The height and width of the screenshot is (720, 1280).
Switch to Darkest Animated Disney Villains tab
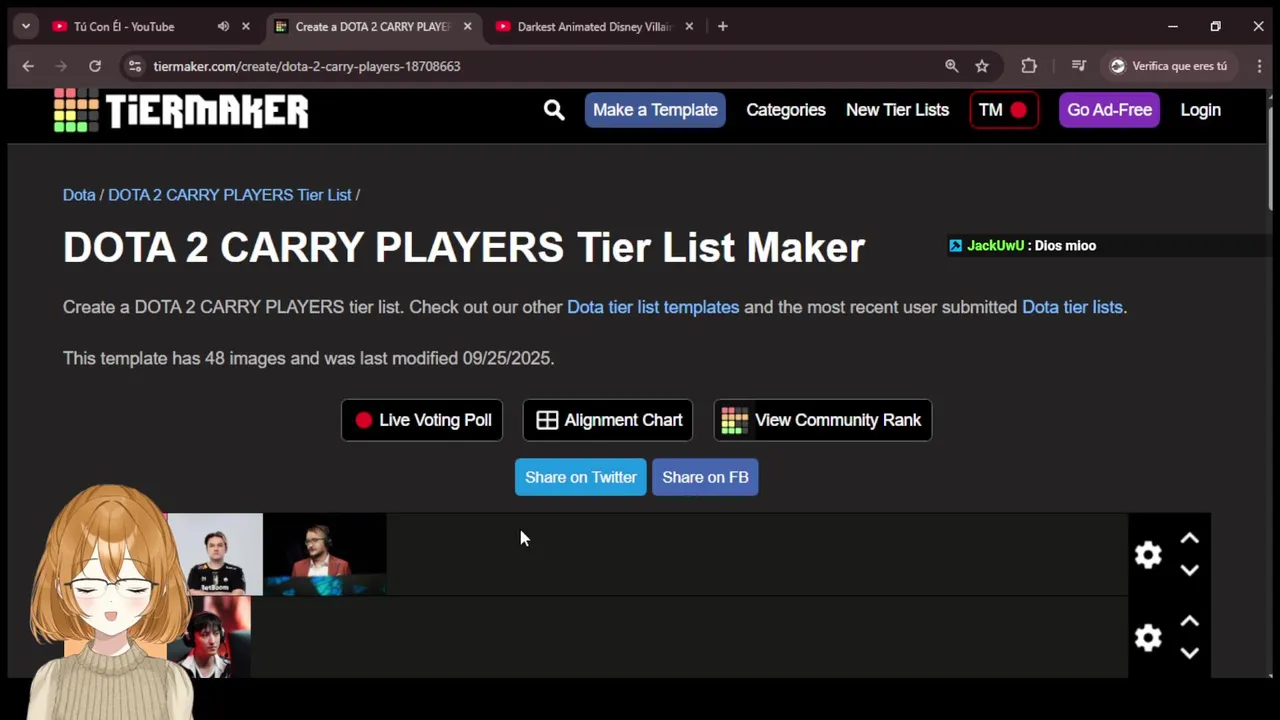(x=594, y=26)
